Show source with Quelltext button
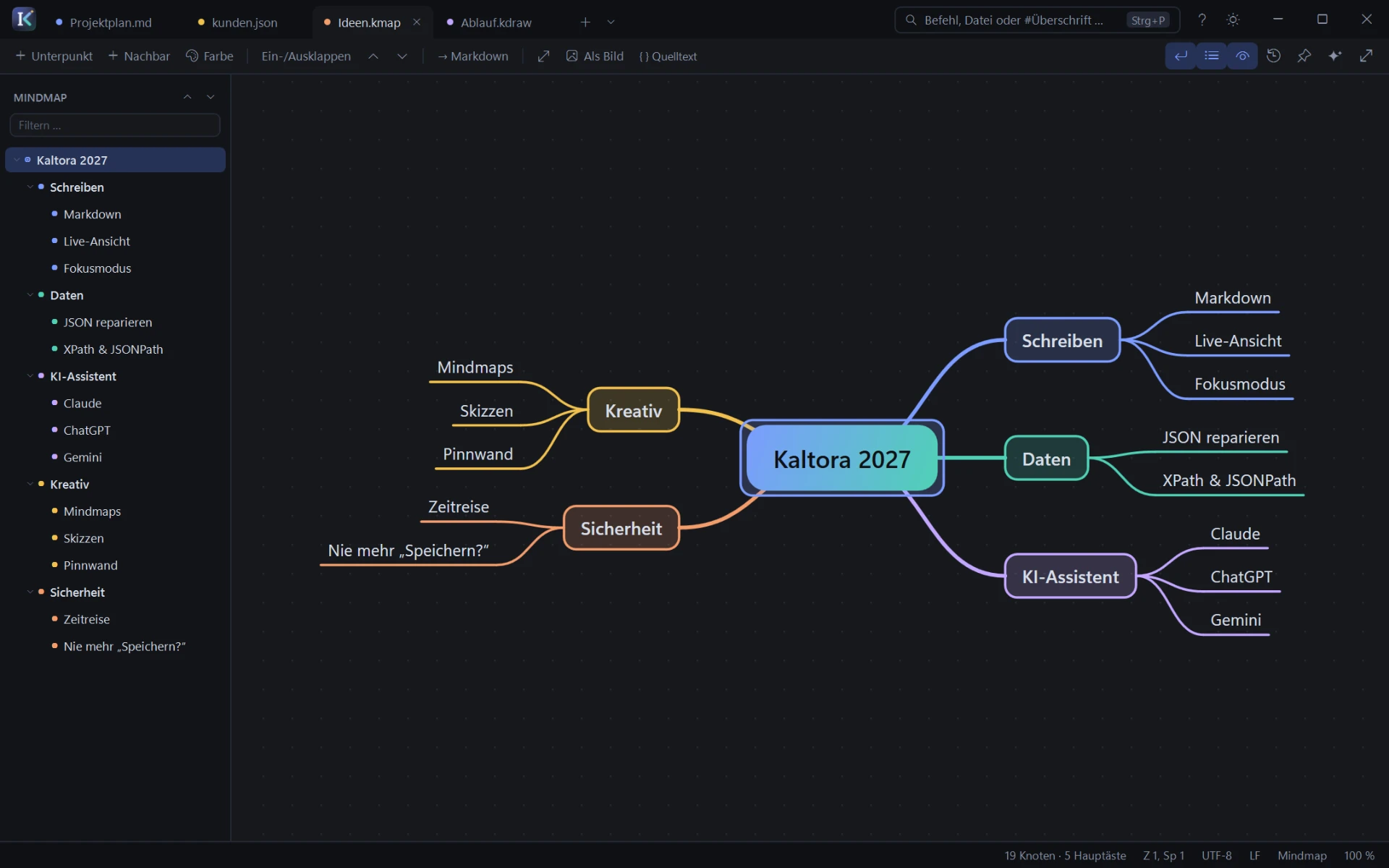 tap(668, 56)
